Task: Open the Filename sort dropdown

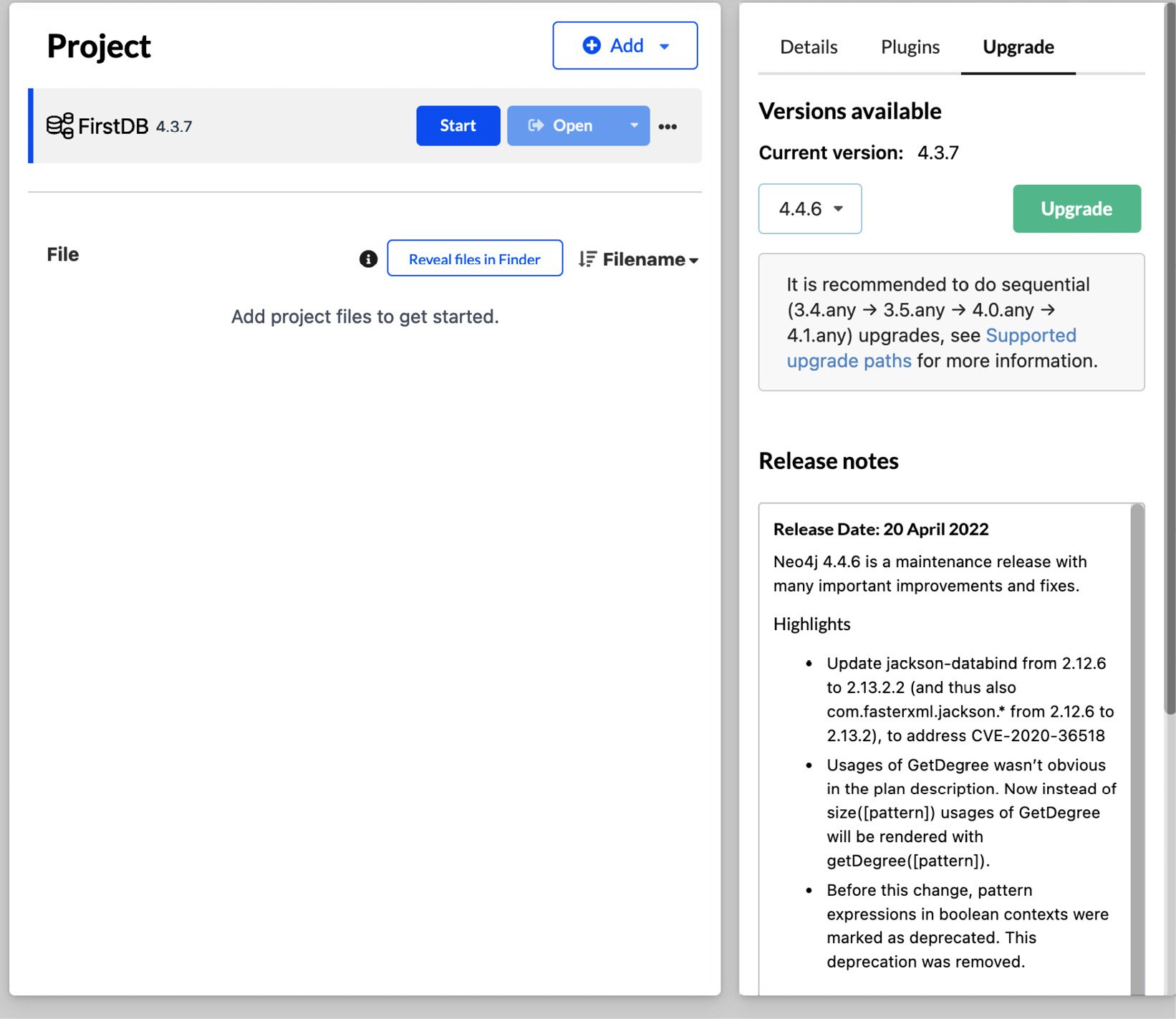Action: (650, 259)
